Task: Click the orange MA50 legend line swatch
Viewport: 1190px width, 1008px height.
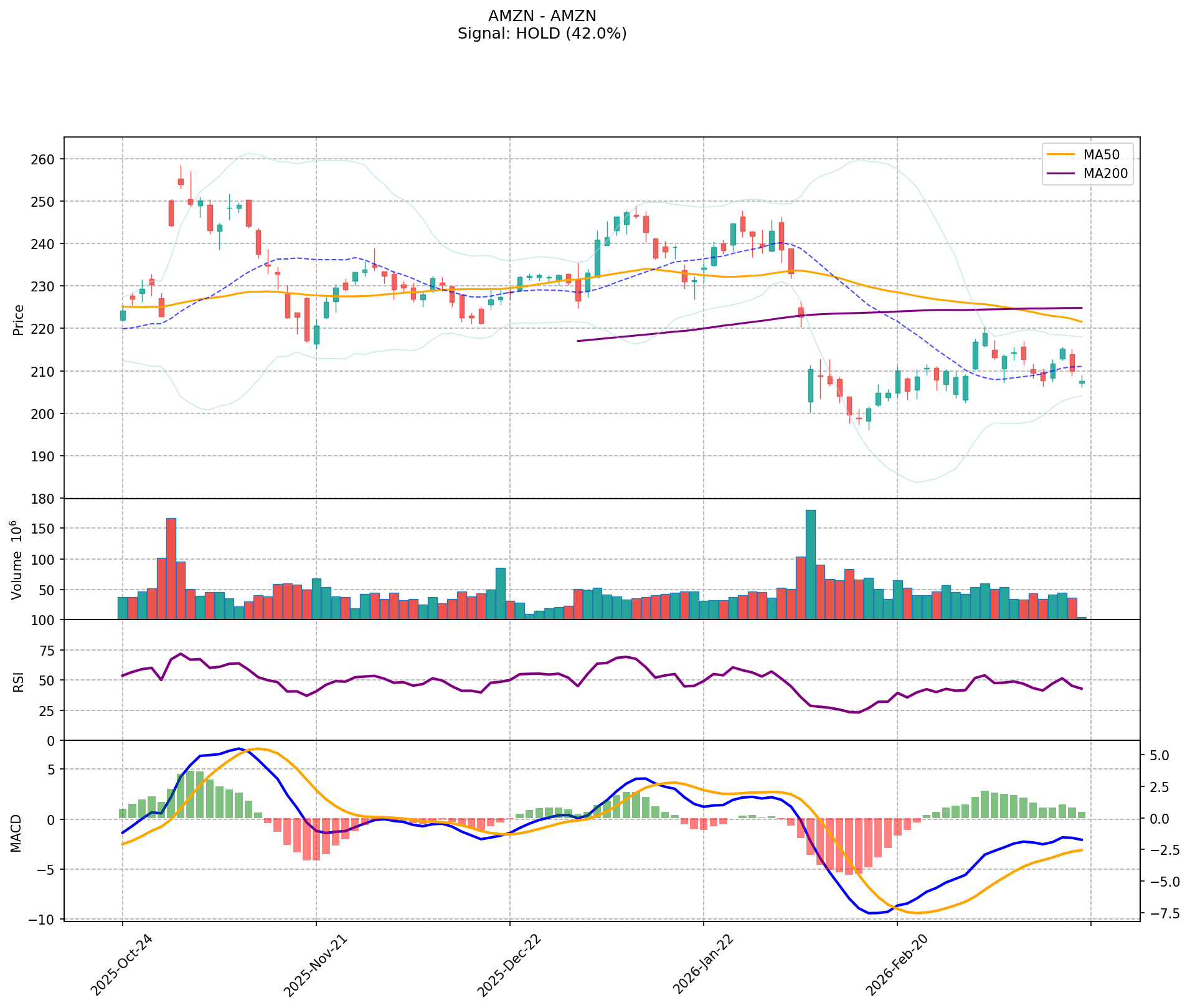Action: [x=1060, y=154]
